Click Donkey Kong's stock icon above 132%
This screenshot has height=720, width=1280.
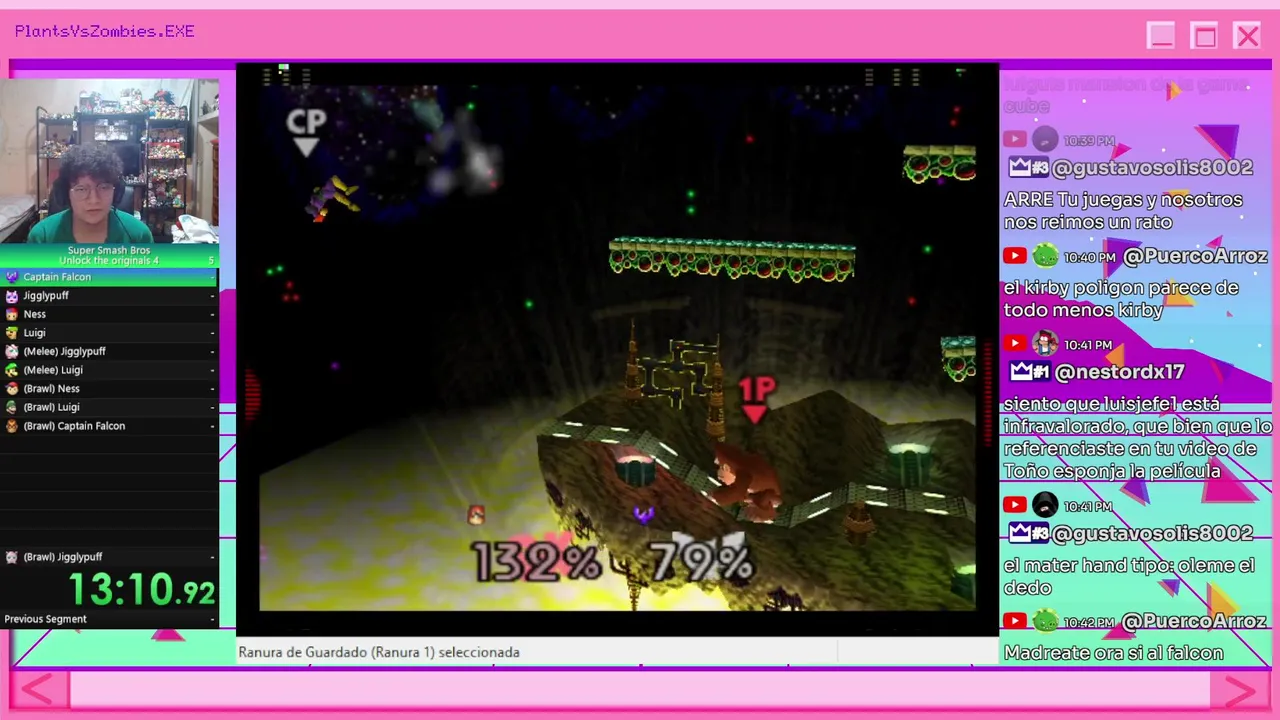click(476, 515)
